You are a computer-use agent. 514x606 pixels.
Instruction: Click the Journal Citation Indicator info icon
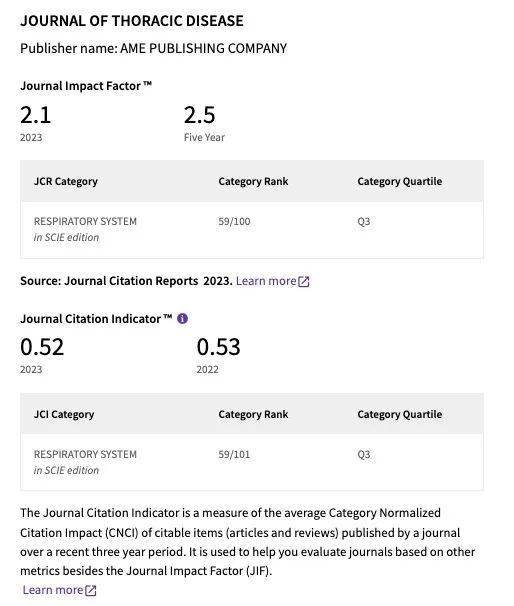182,319
